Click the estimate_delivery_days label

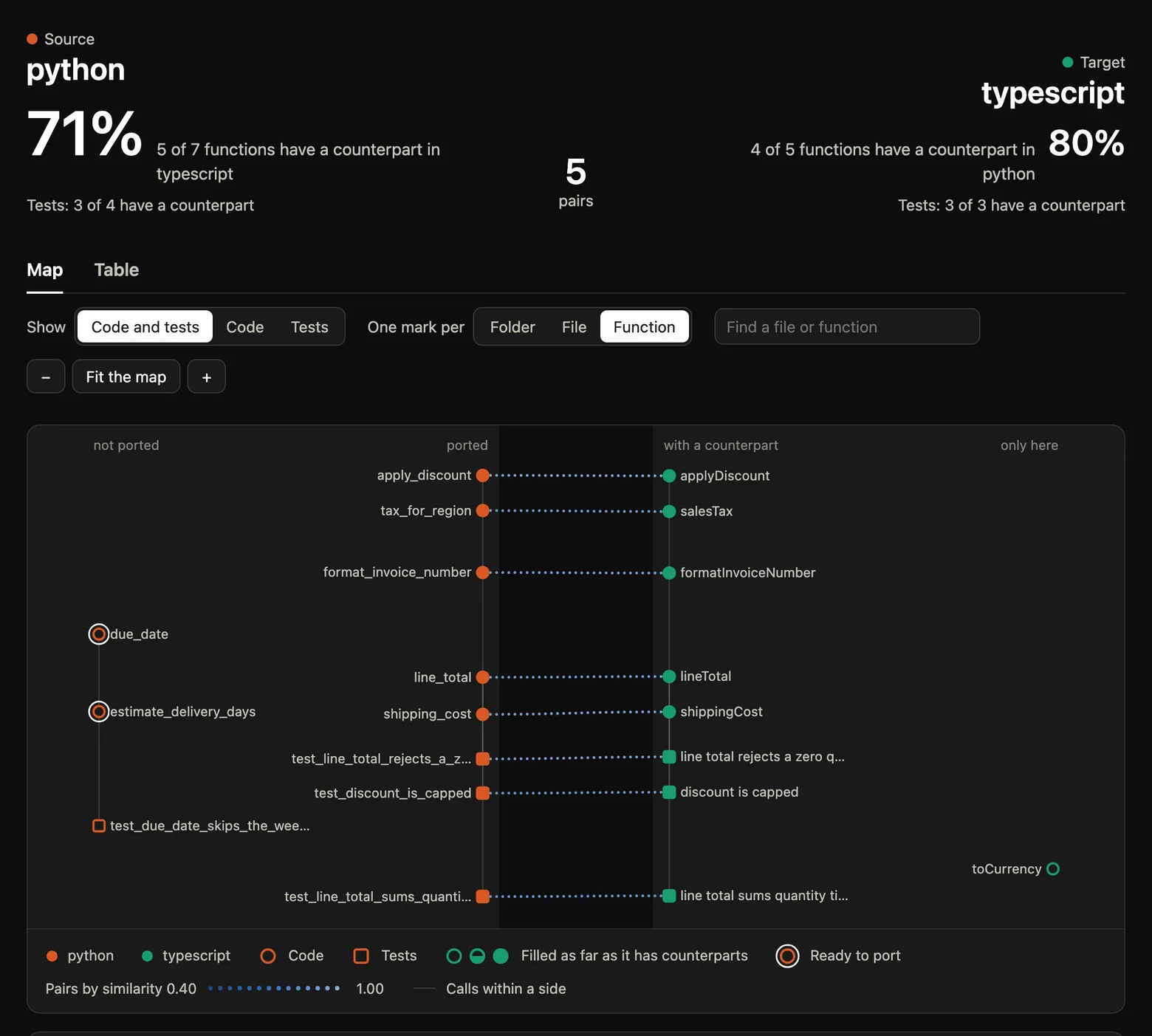click(x=182, y=711)
